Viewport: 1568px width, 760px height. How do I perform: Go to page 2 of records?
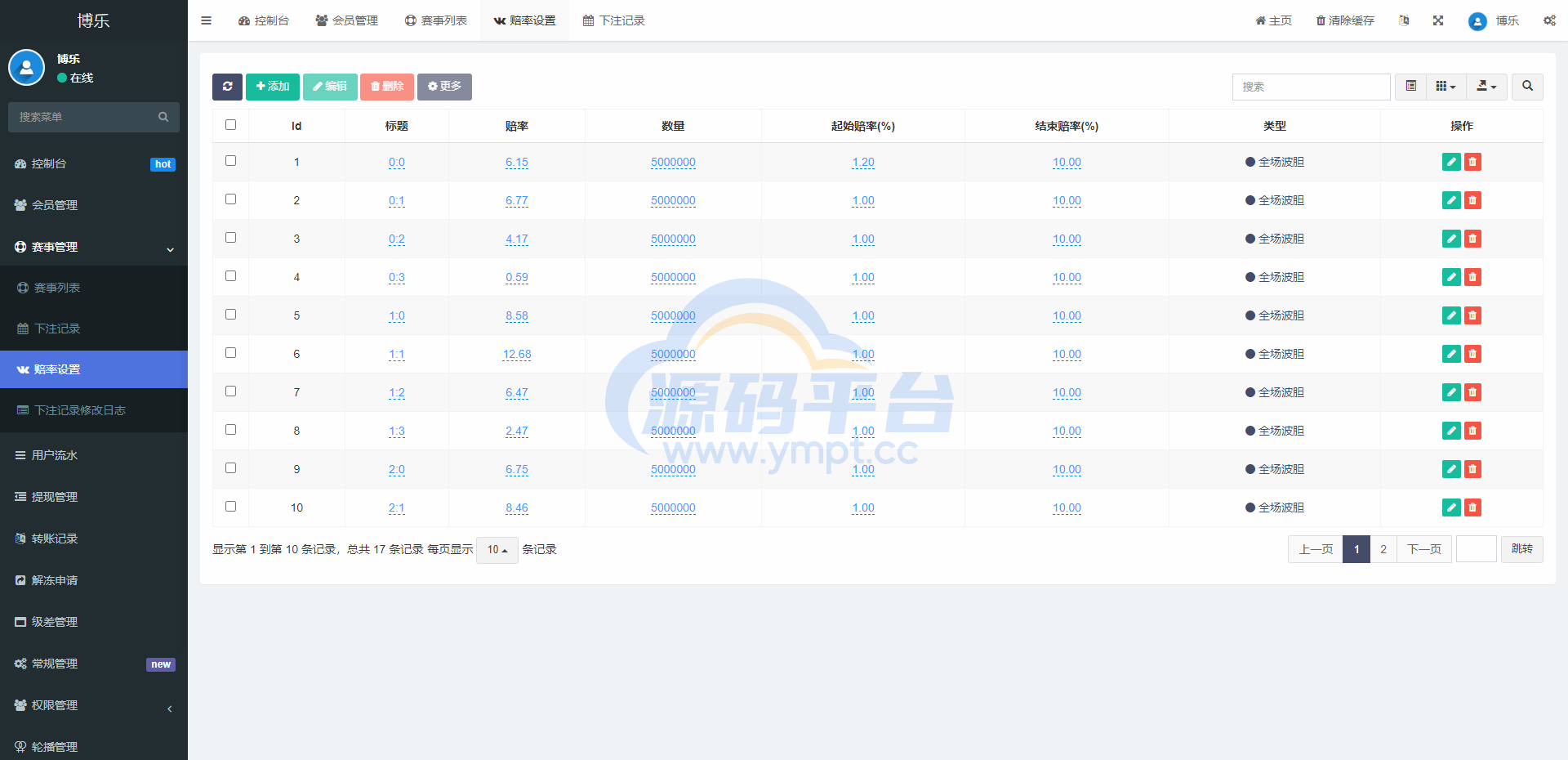(1383, 549)
